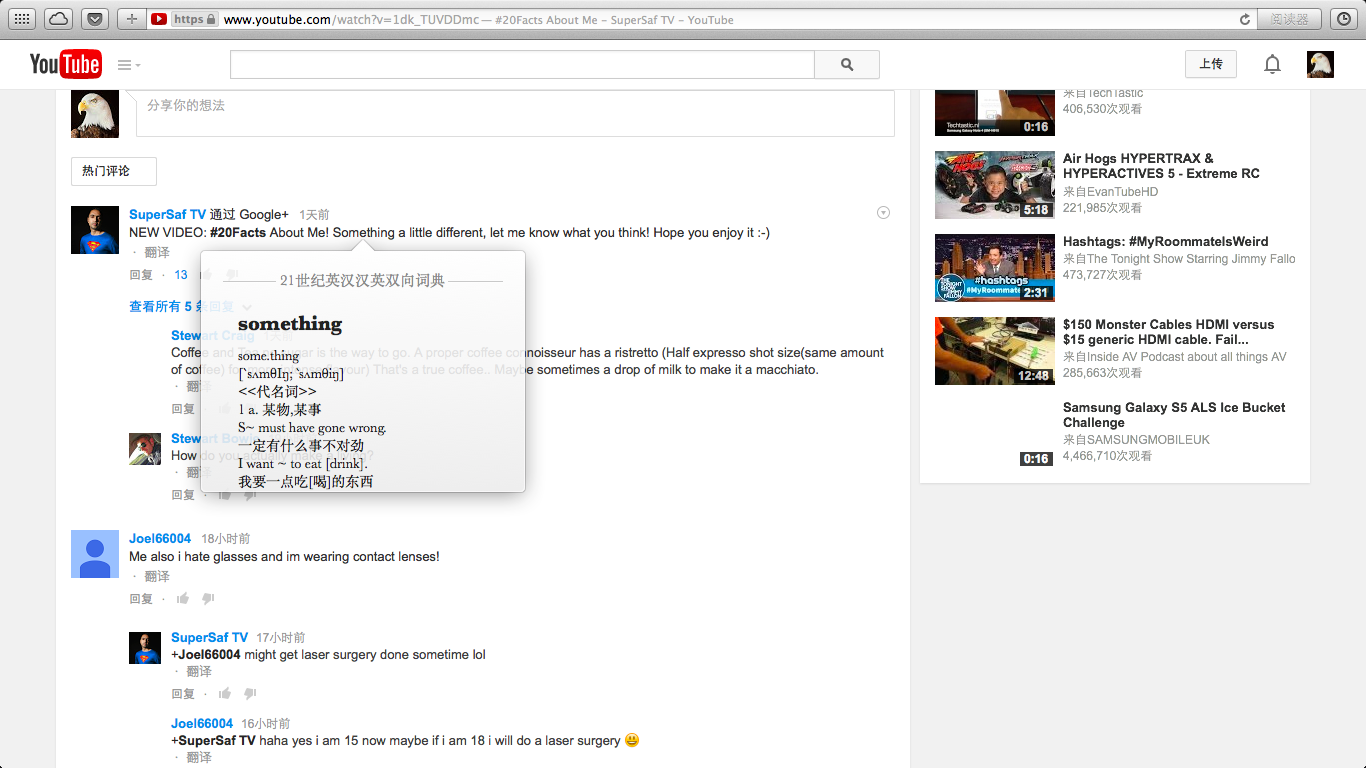Open SuperSaf TV channel from #20Facts comment
The height and width of the screenshot is (768, 1366).
167,214
